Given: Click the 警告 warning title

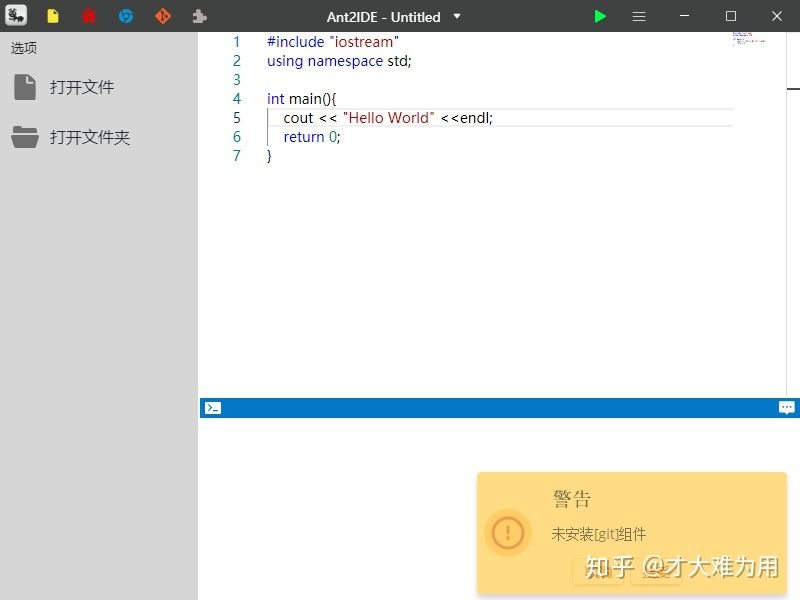Looking at the screenshot, I should tap(571, 499).
